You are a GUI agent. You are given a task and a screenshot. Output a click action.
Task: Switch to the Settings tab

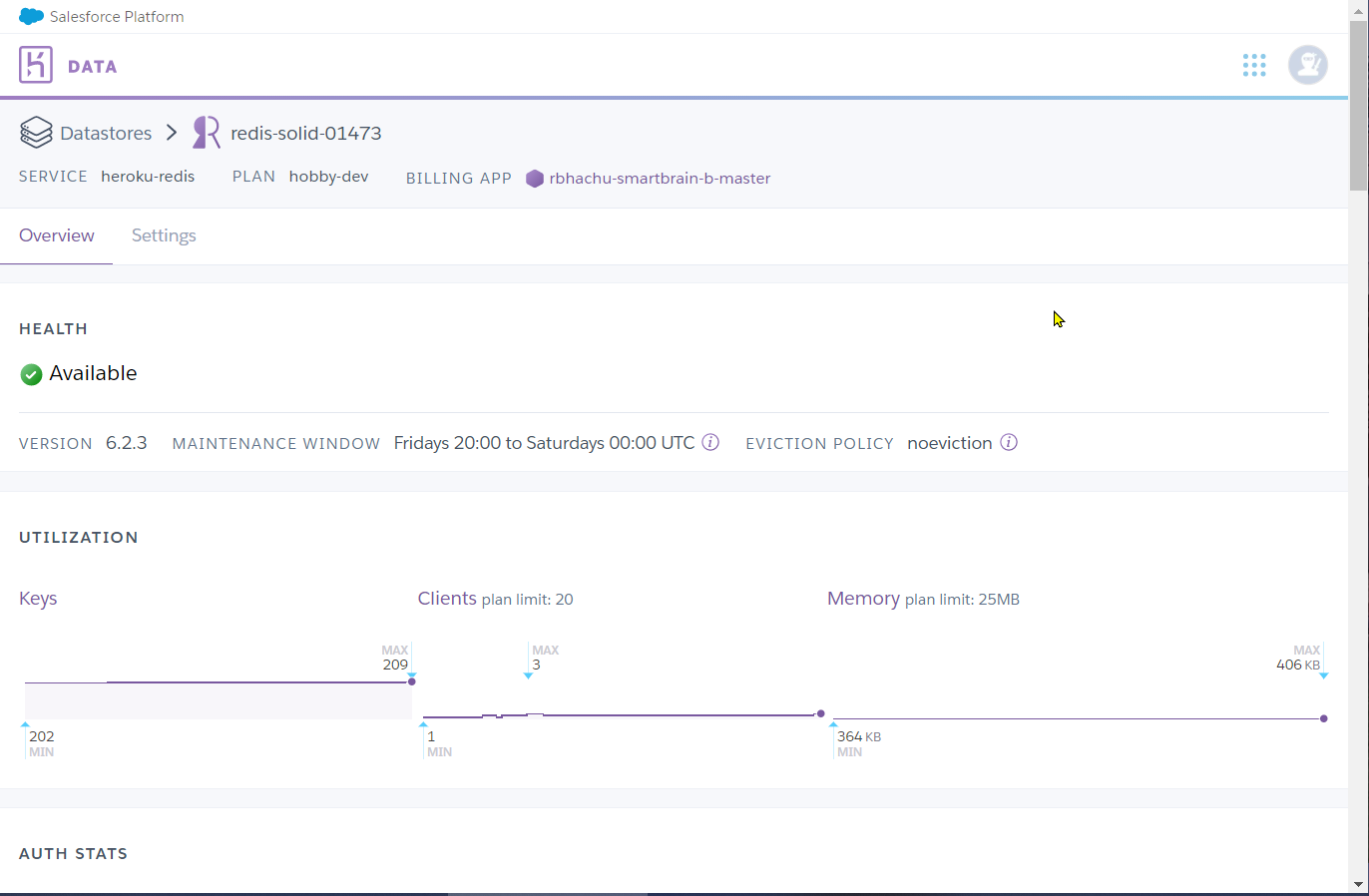point(164,235)
